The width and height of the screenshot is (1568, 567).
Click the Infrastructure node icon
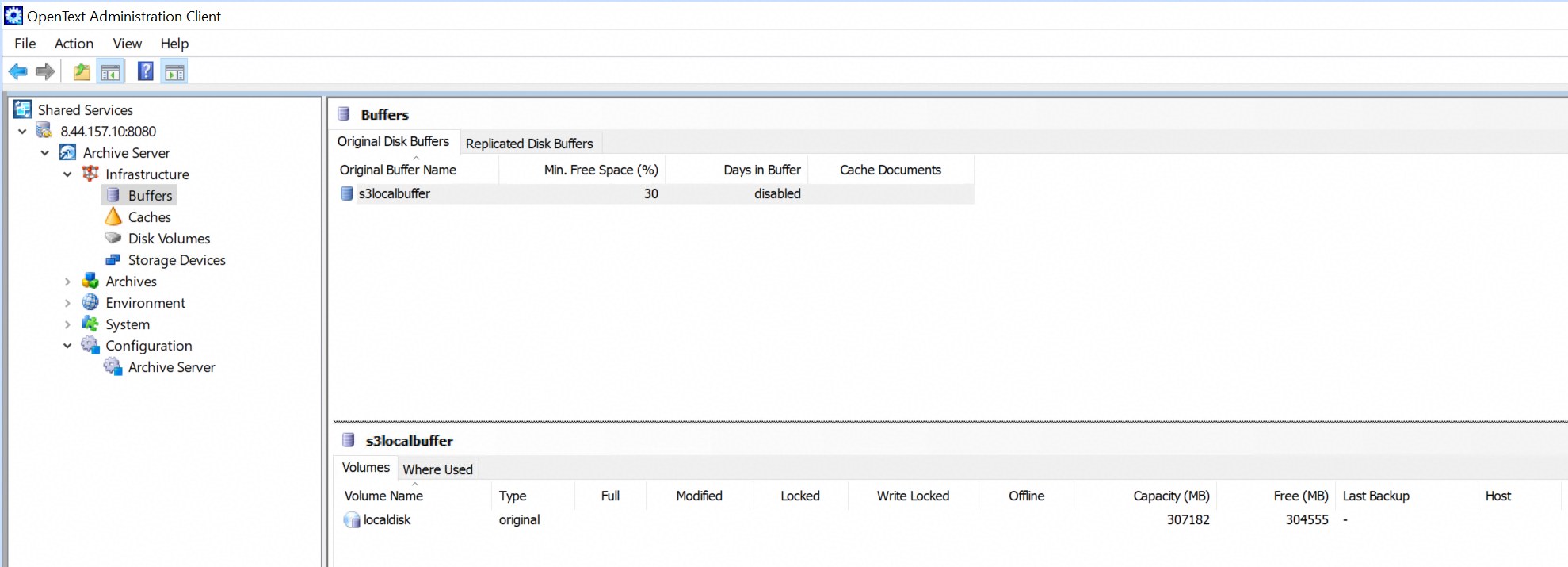pos(91,174)
